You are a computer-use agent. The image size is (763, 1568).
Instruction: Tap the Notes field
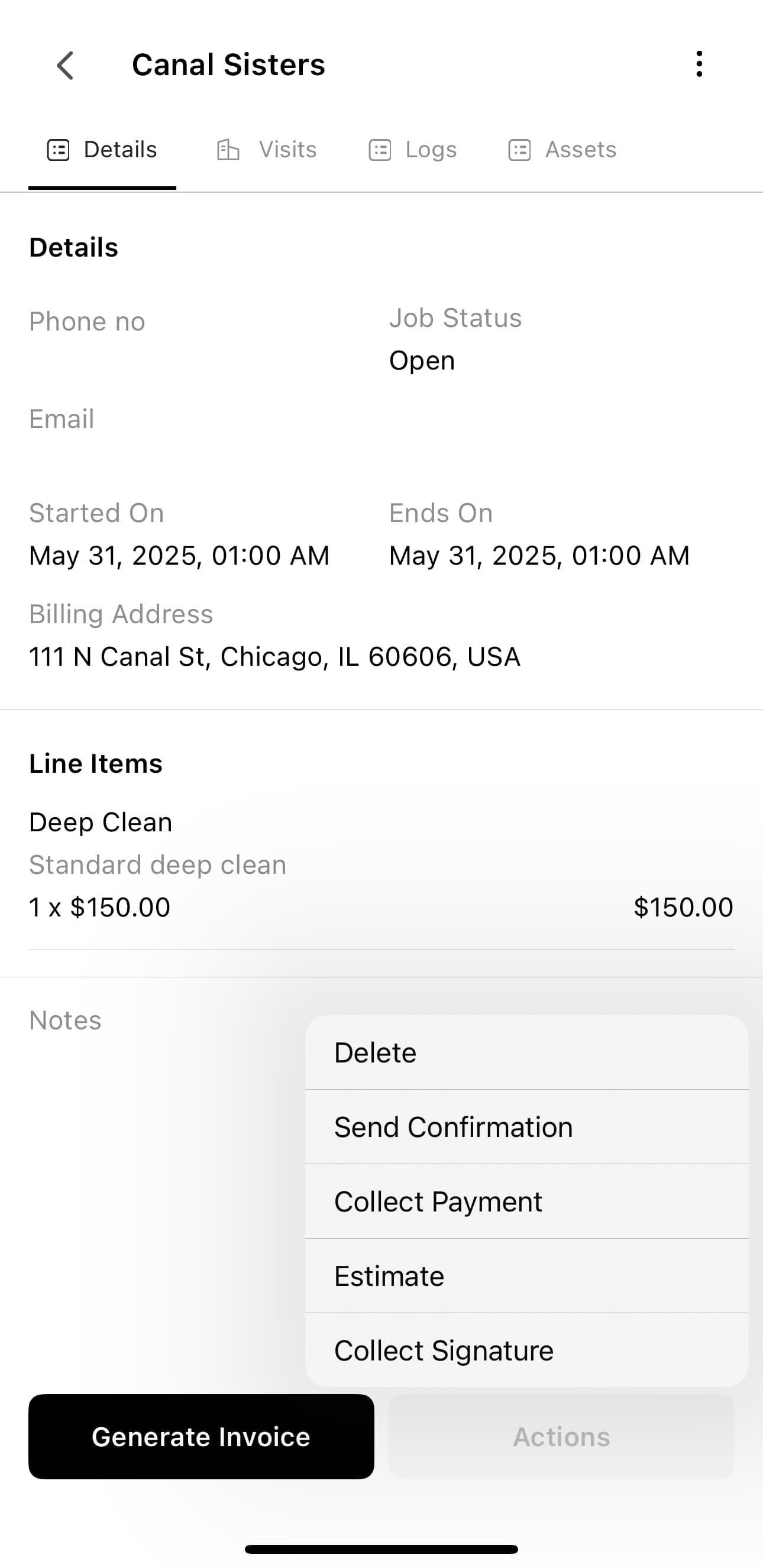click(x=66, y=1020)
